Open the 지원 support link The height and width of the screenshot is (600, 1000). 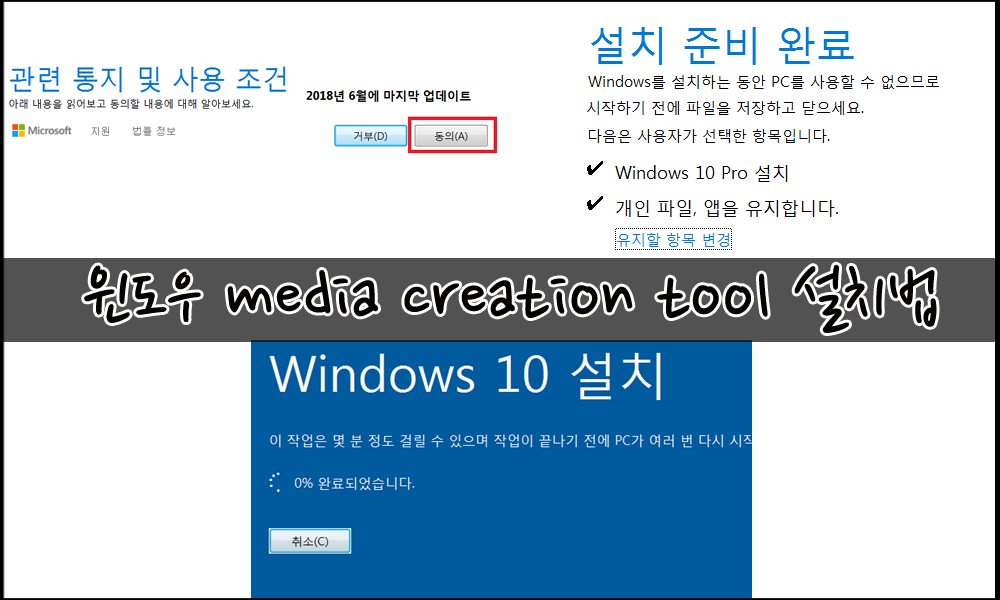[x=100, y=131]
